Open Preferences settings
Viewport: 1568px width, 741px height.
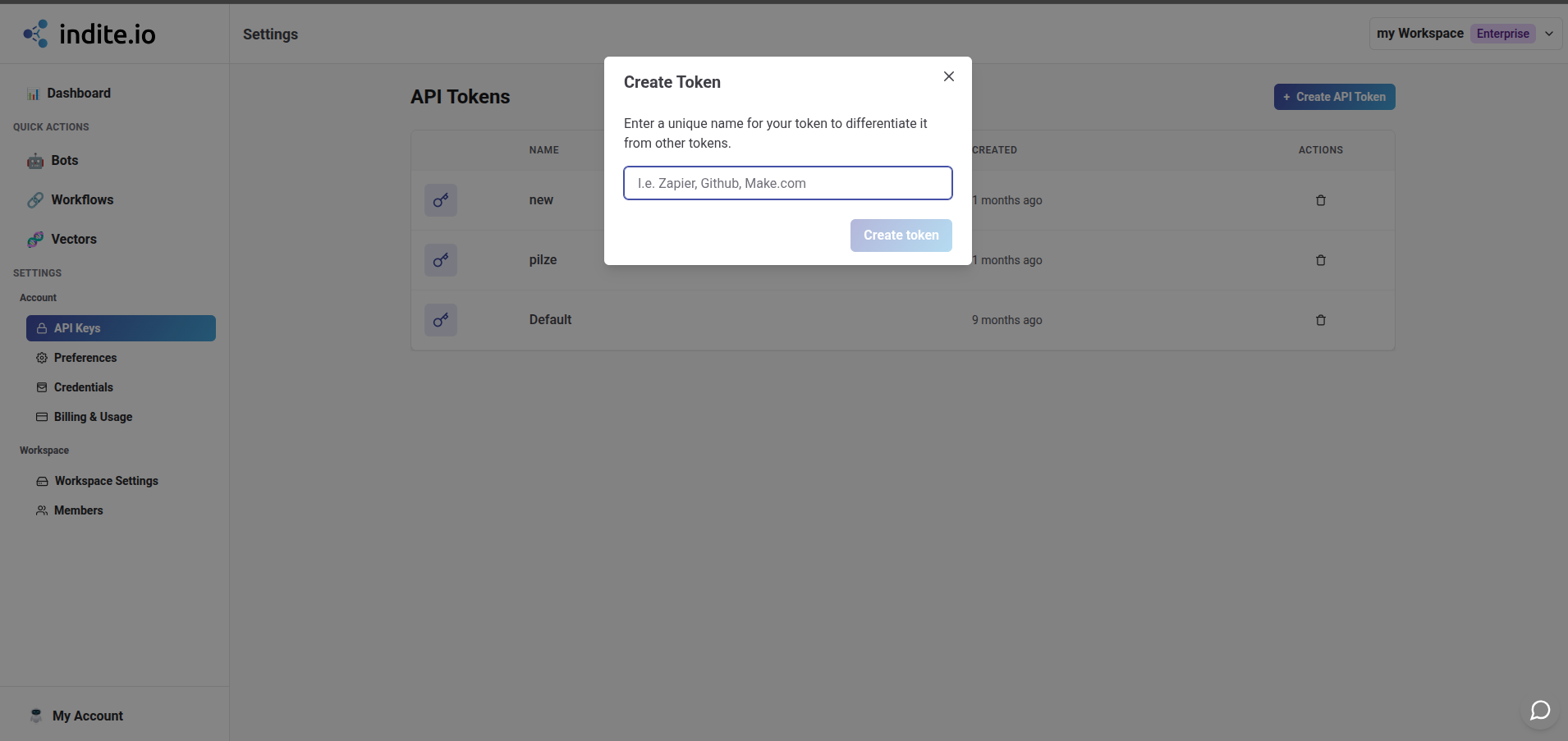[x=85, y=357]
